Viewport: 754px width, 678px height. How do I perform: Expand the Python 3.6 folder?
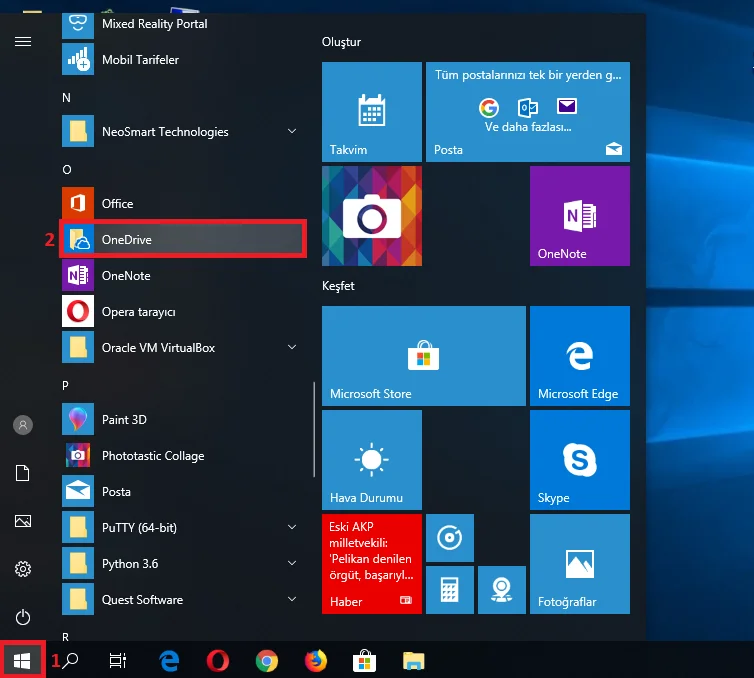(183, 564)
